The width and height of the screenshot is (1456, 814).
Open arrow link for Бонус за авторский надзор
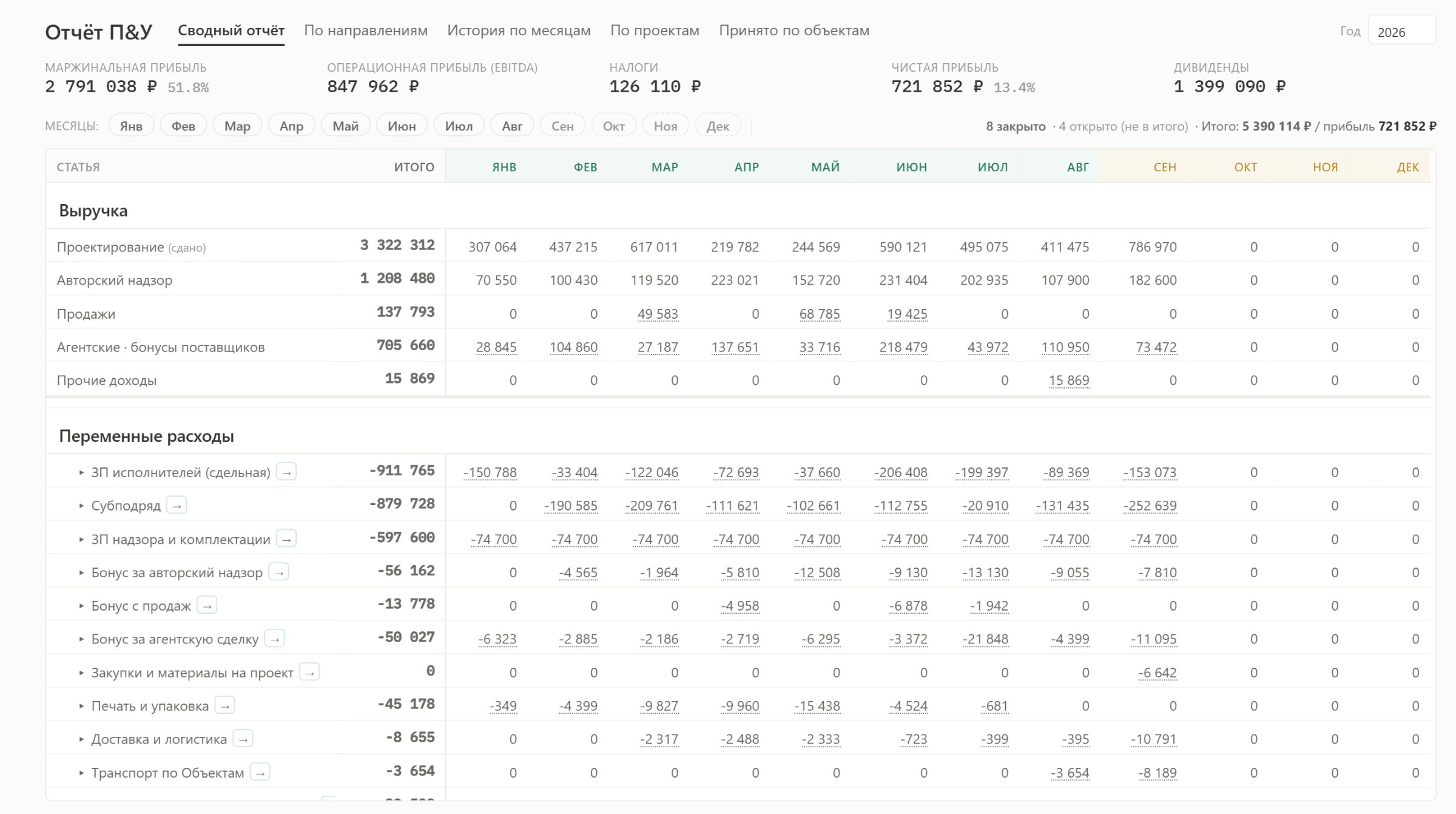pos(278,572)
